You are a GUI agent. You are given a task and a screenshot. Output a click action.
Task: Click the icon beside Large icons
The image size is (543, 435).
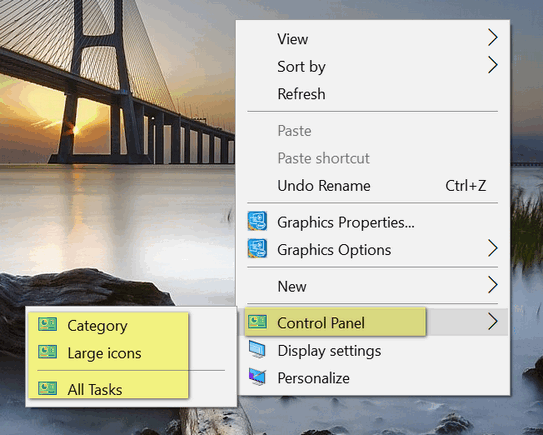point(47,352)
